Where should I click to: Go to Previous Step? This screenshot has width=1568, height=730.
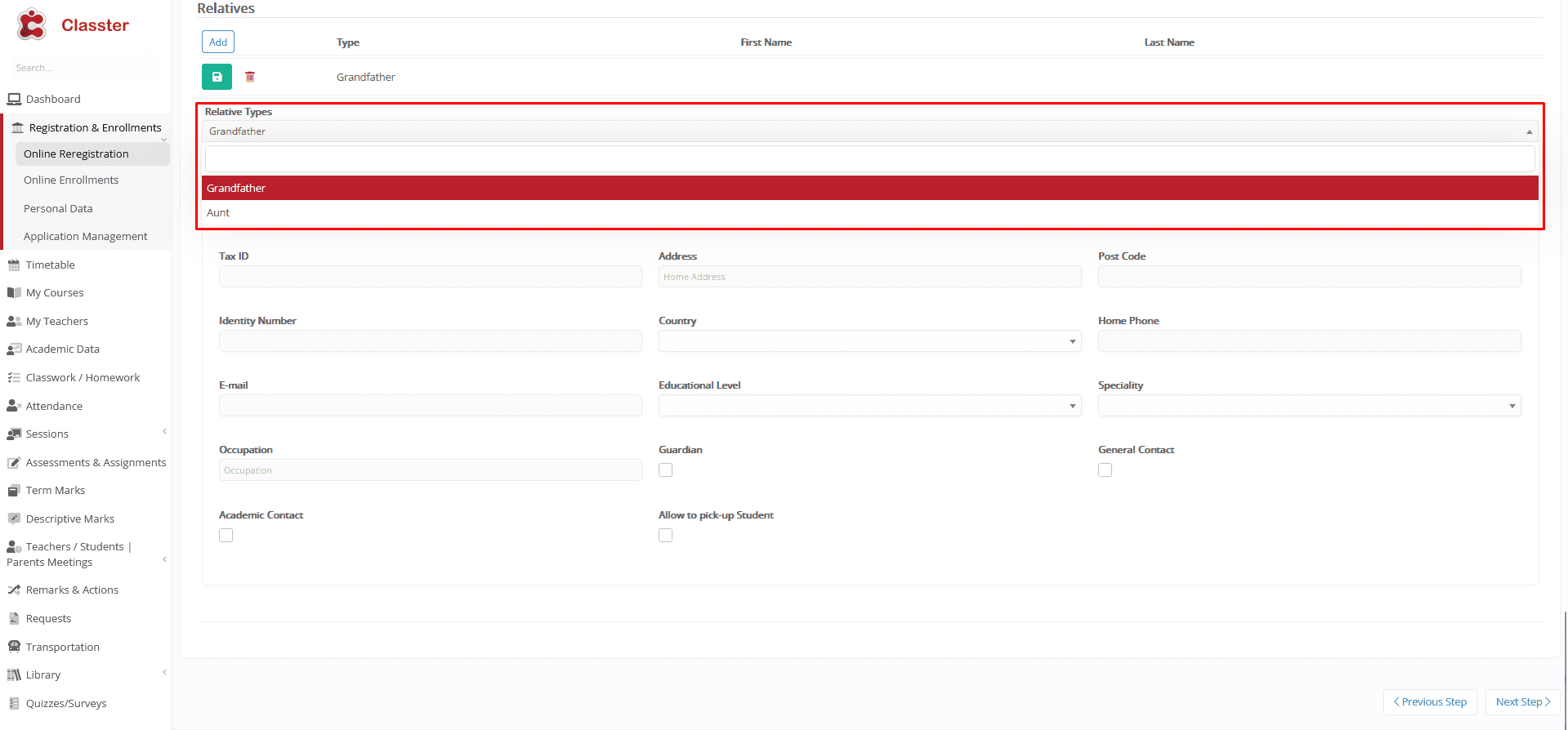pyautogui.click(x=1430, y=702)
